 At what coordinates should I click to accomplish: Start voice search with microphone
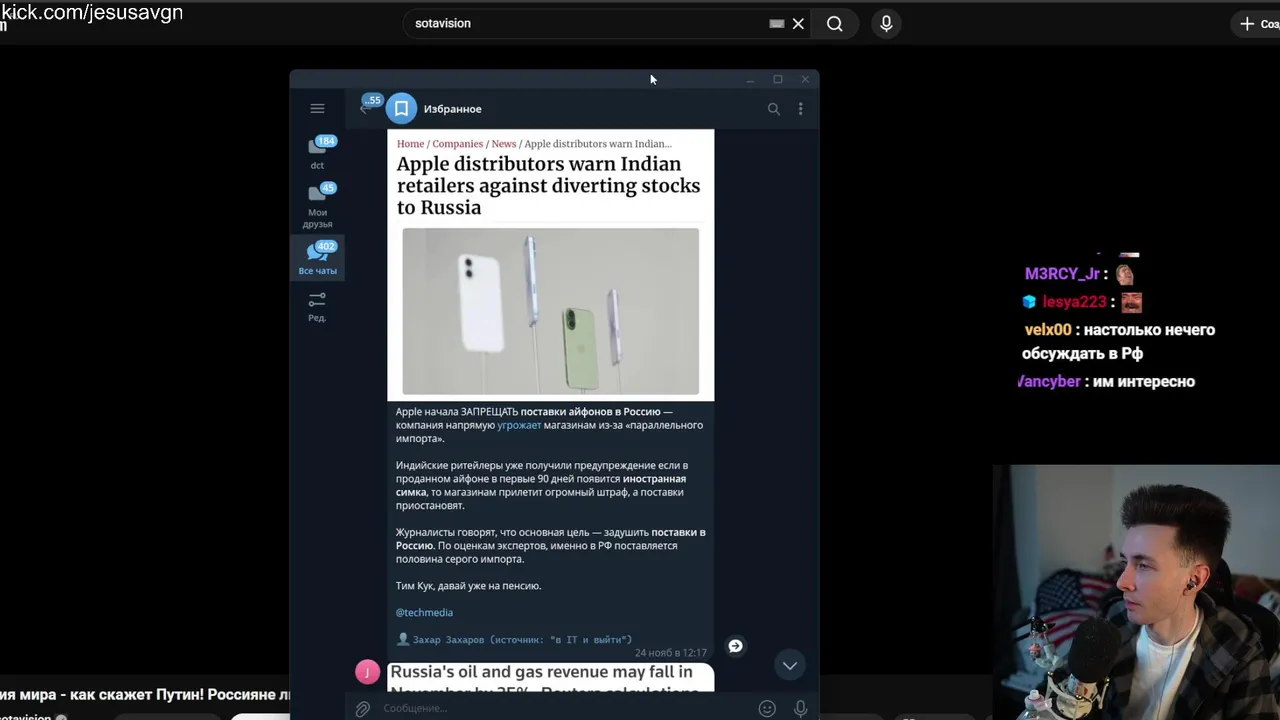[x=886, y=24]
